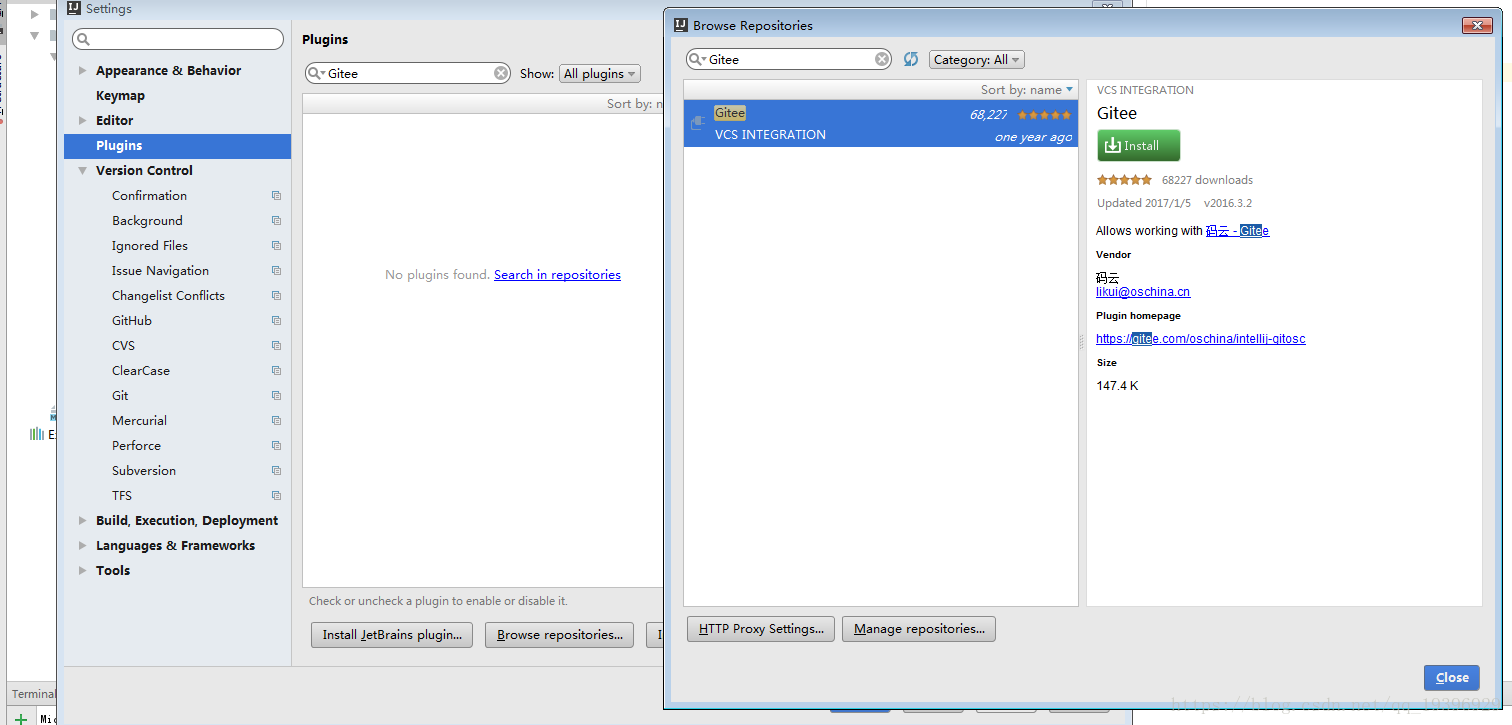Select Changelist Conflicts settings item

(168, 296)
